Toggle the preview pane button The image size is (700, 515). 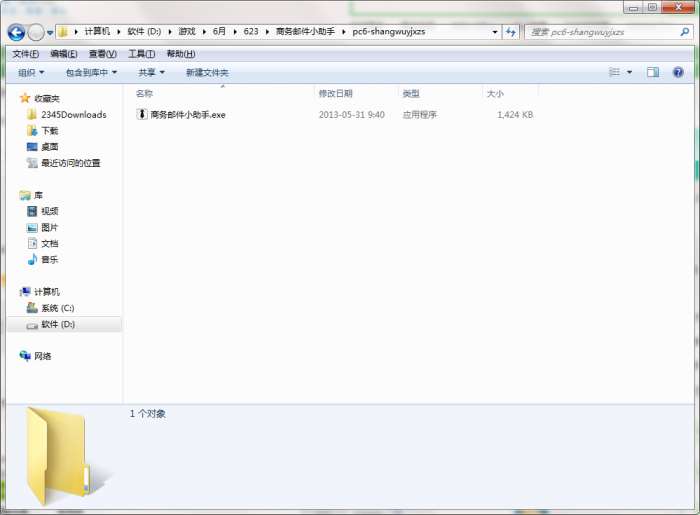pyautogui.click(x=653, y=72)
